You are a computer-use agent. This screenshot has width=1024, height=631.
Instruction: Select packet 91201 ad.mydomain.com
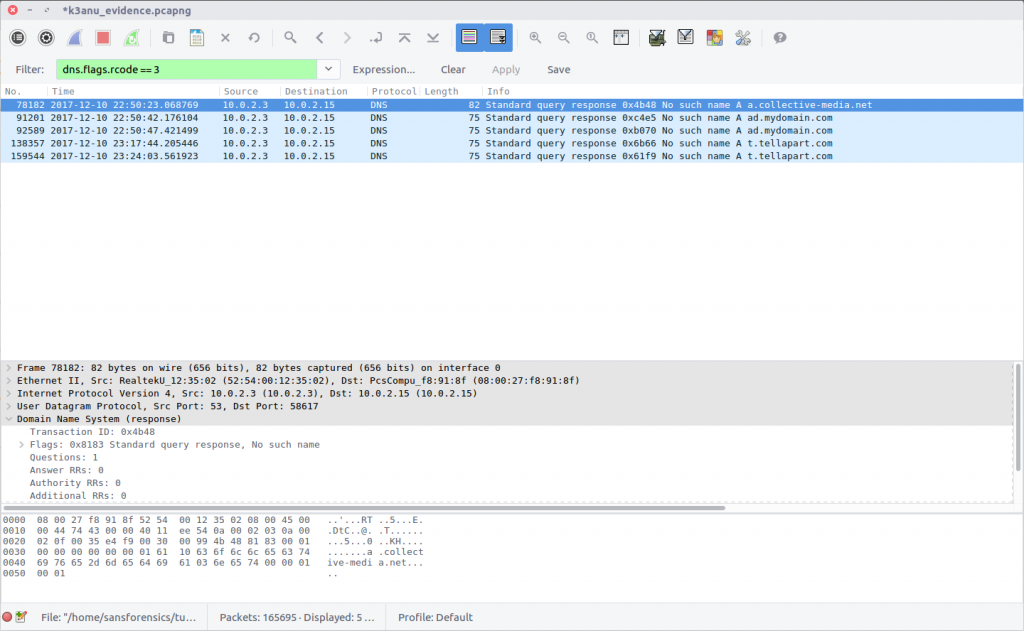(511, 118)
